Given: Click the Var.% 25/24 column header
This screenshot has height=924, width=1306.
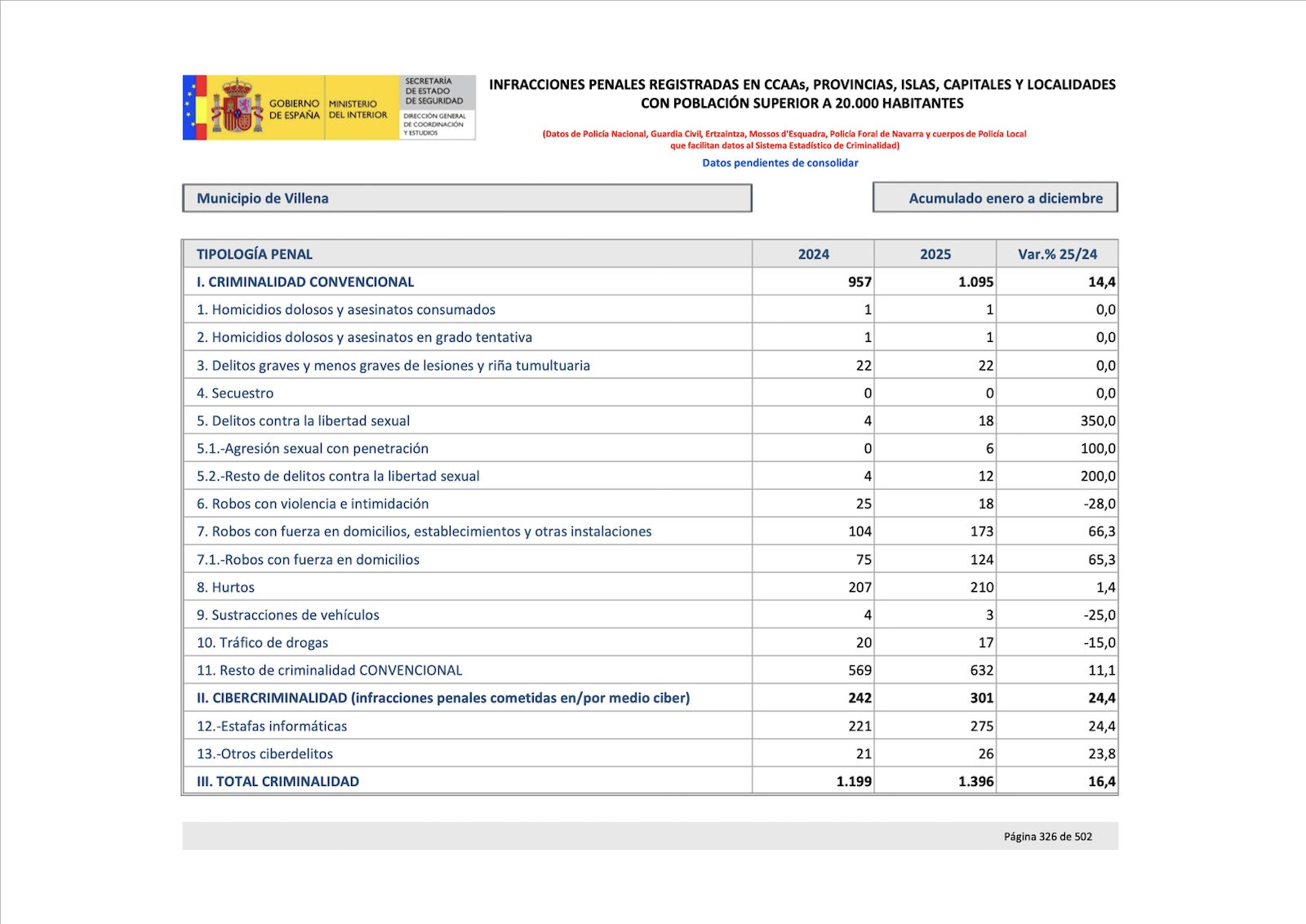Looking at the screenshot, I should coord(1057,254).
